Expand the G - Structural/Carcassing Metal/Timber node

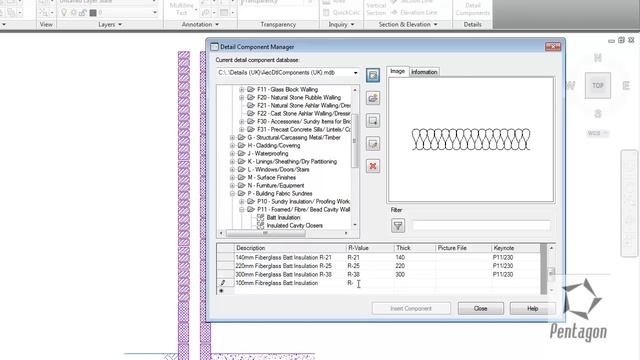(x=232, y=138)
